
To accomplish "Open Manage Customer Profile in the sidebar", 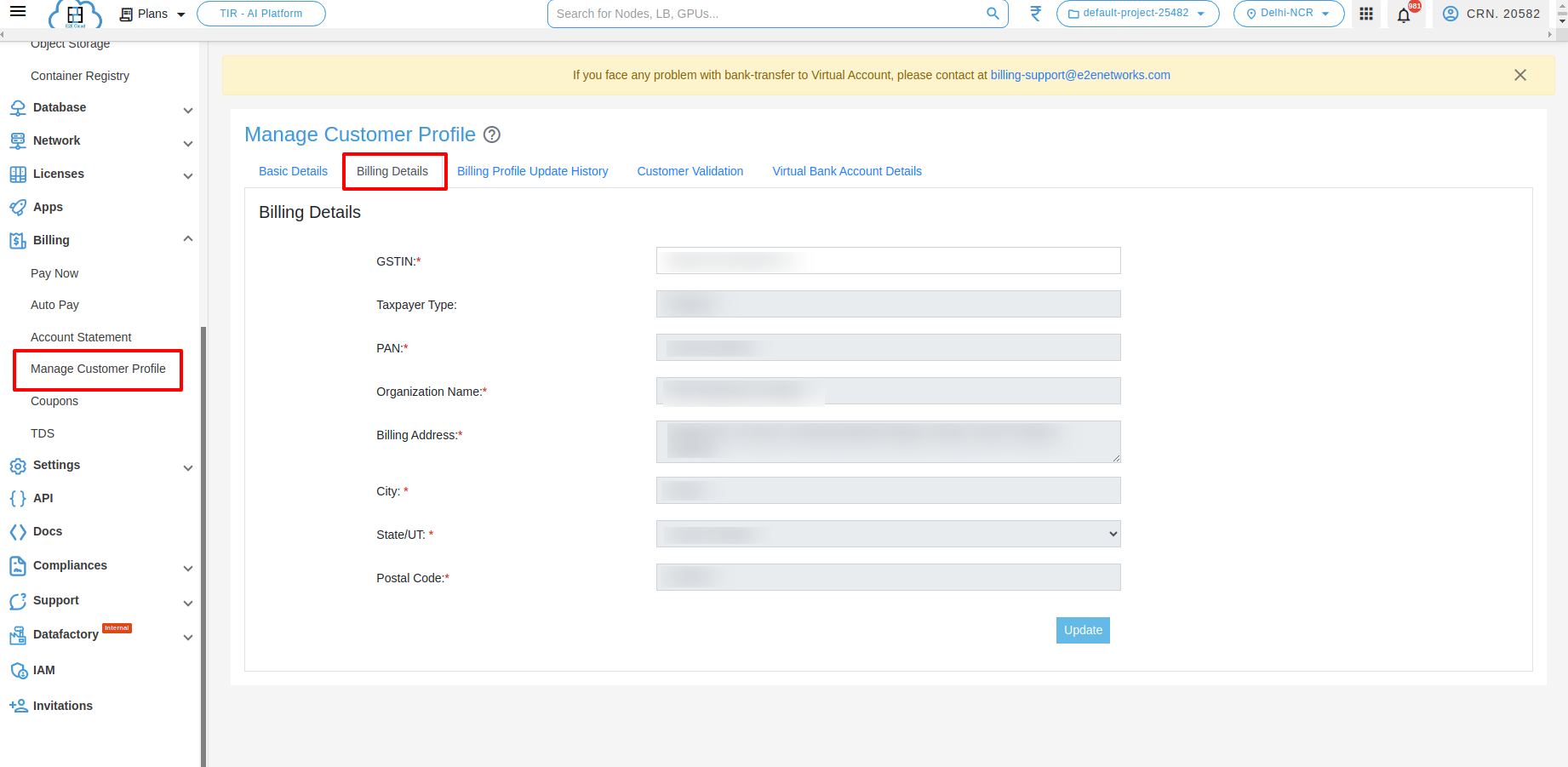I will point(98,369).
